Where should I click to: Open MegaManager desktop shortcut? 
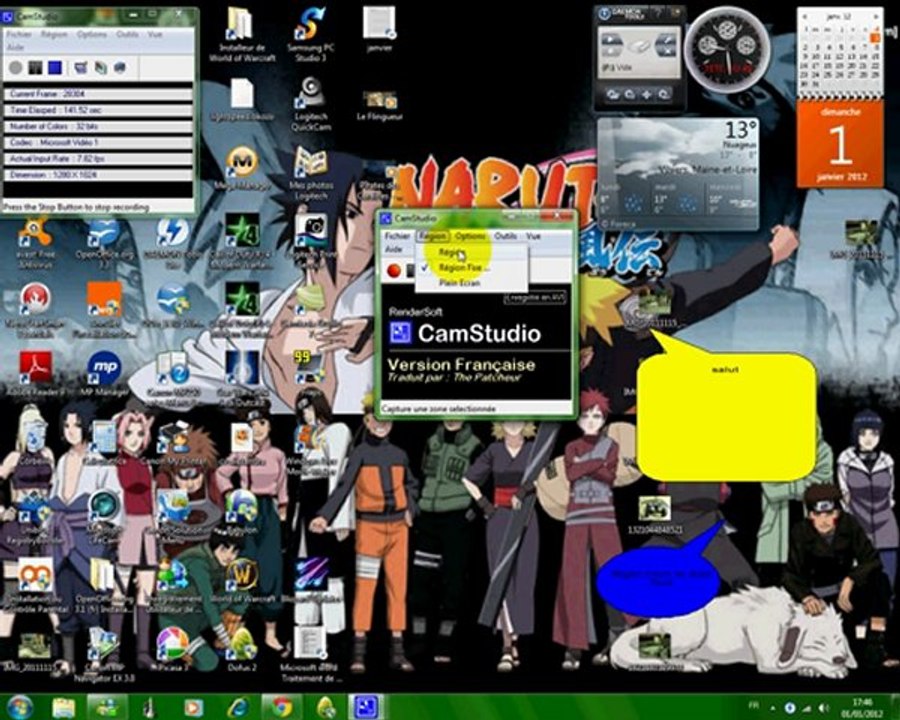click(242, 169)
